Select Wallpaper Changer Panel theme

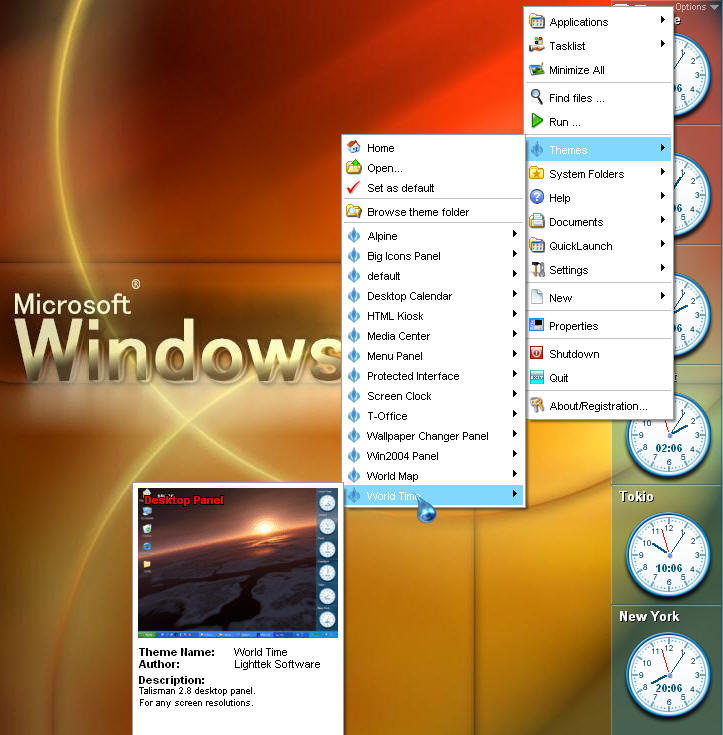point(434,436)
